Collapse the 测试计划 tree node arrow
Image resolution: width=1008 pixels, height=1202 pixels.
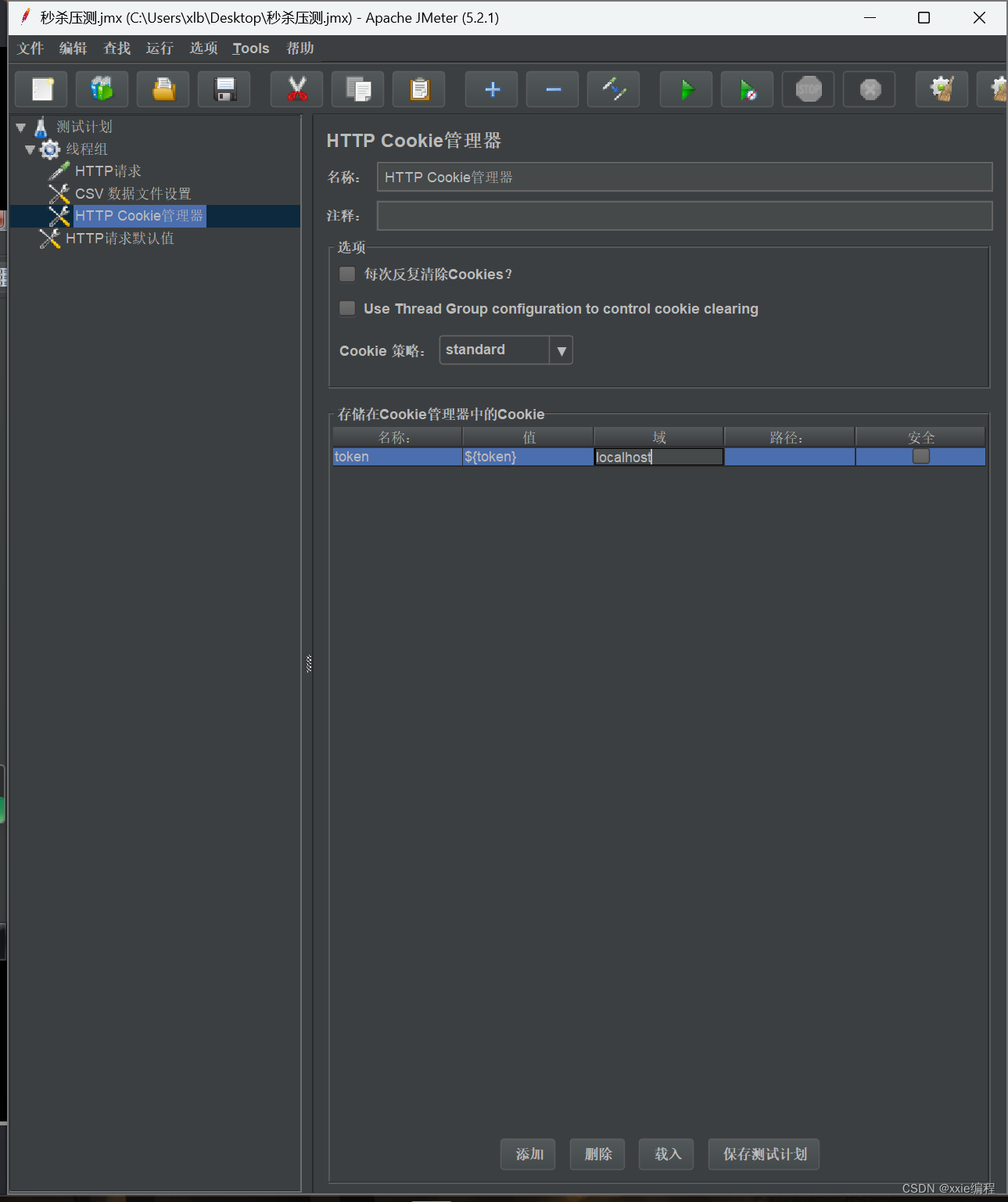[x=21, y=127]
